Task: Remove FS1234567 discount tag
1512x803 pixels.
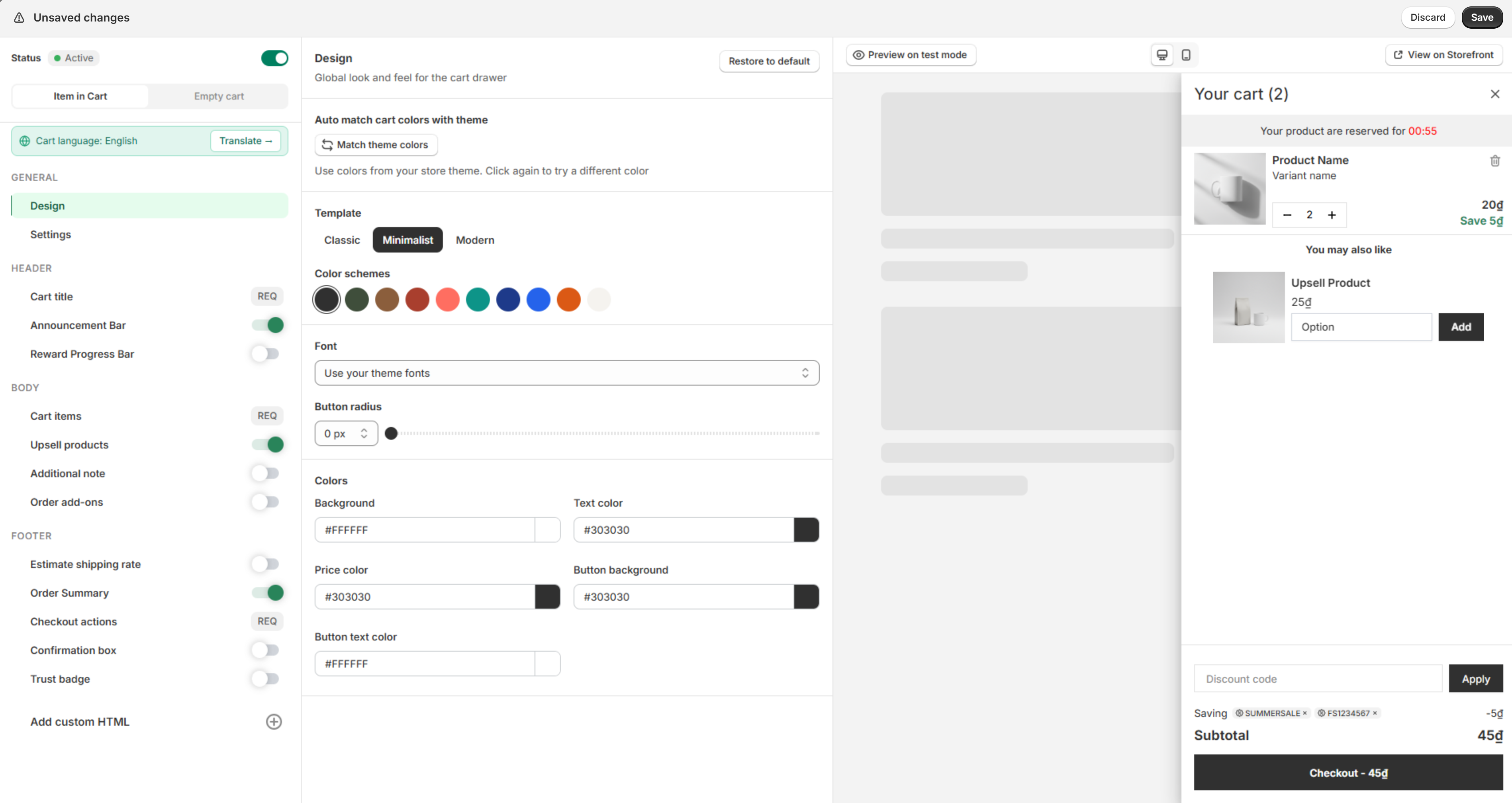Action: click(x=1375, y=713)
